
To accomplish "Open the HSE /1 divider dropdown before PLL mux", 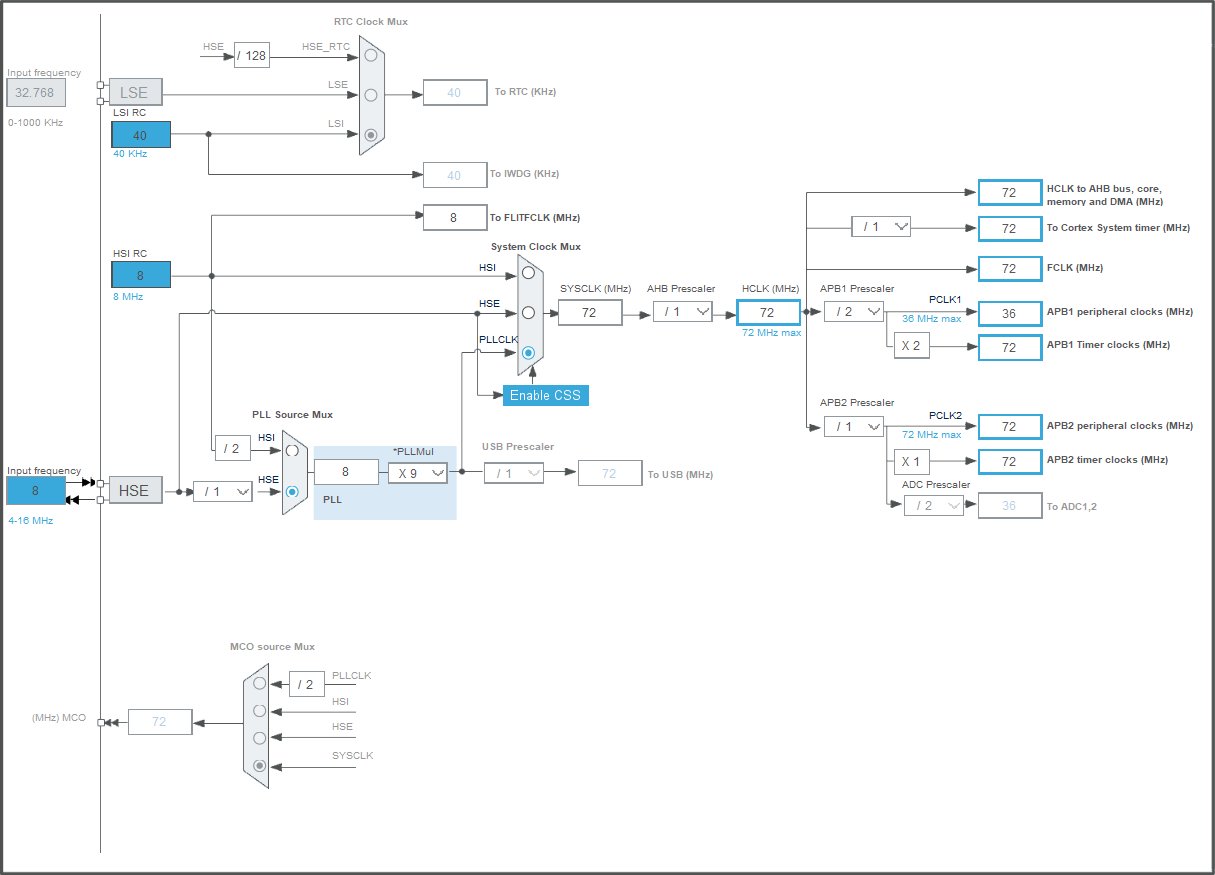I will click(223, 491).
